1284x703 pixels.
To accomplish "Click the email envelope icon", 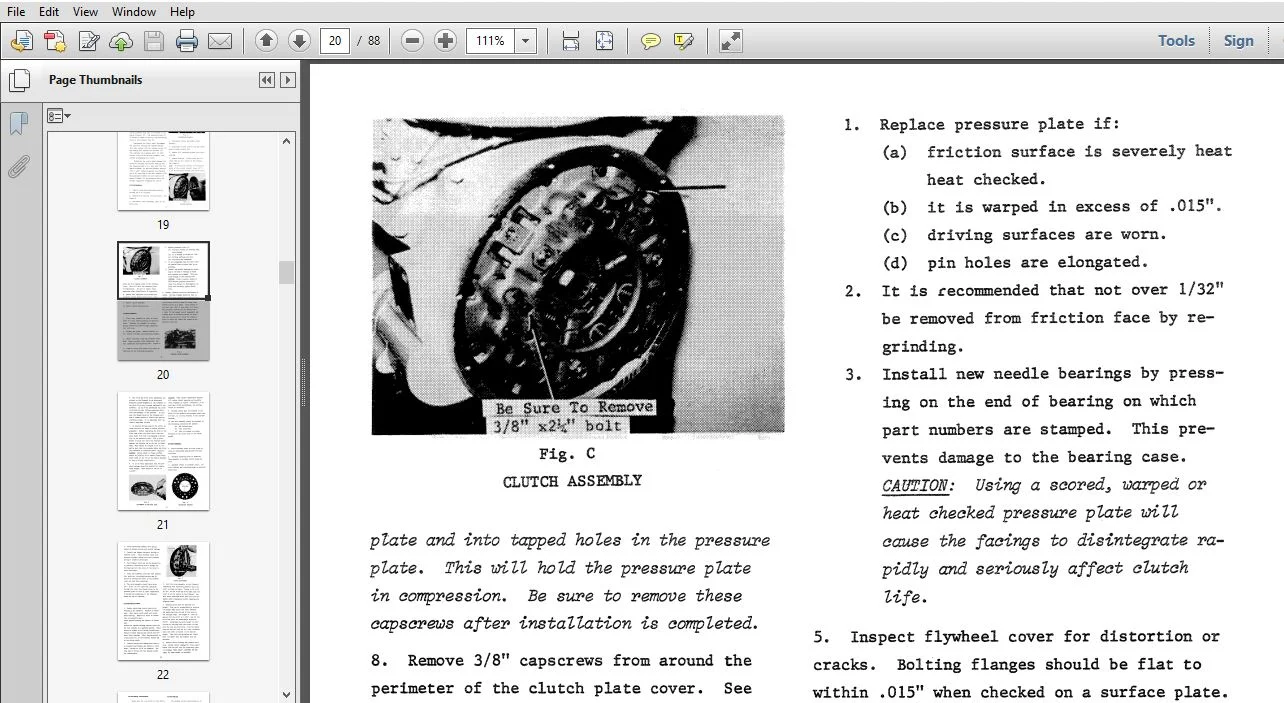I will click(x=220, y=41).
